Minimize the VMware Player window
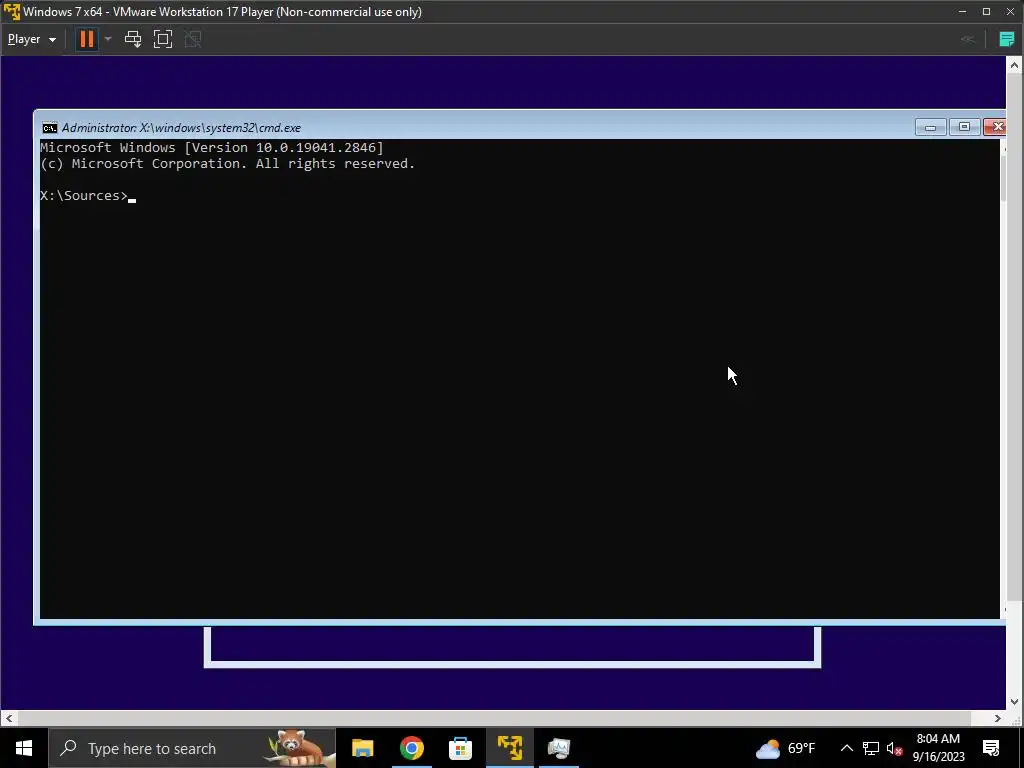Image resolution: width=1024 pixels, height=768 pixels. tap(962, 12)
